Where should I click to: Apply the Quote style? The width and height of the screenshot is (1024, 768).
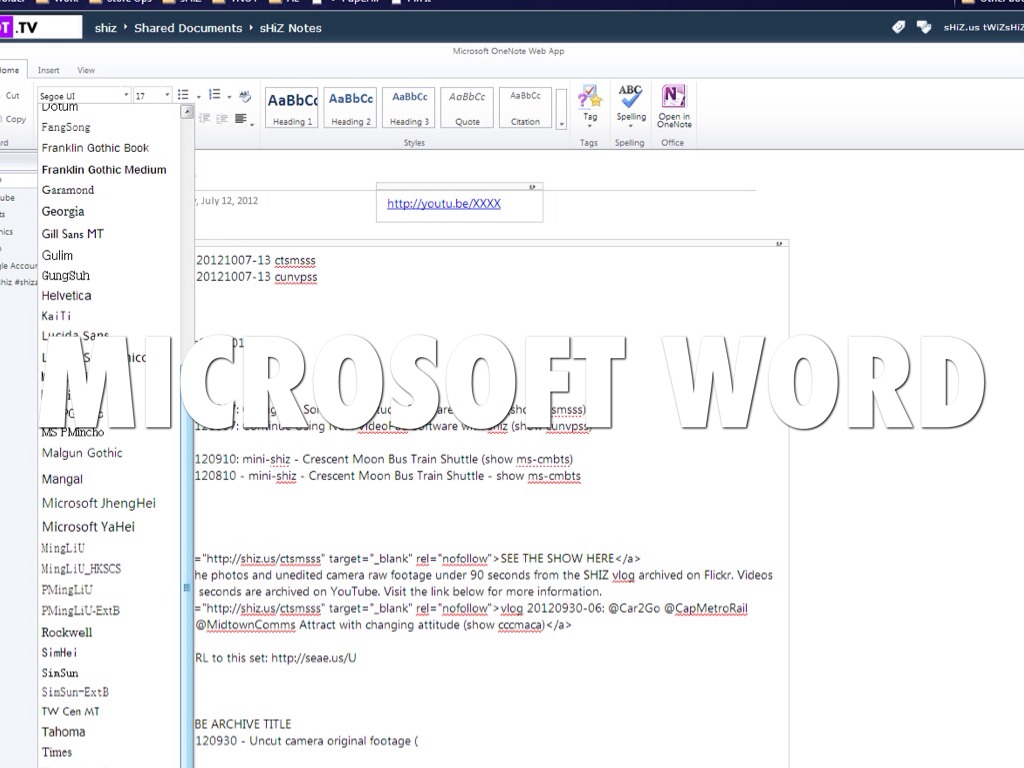pos(468,107)
